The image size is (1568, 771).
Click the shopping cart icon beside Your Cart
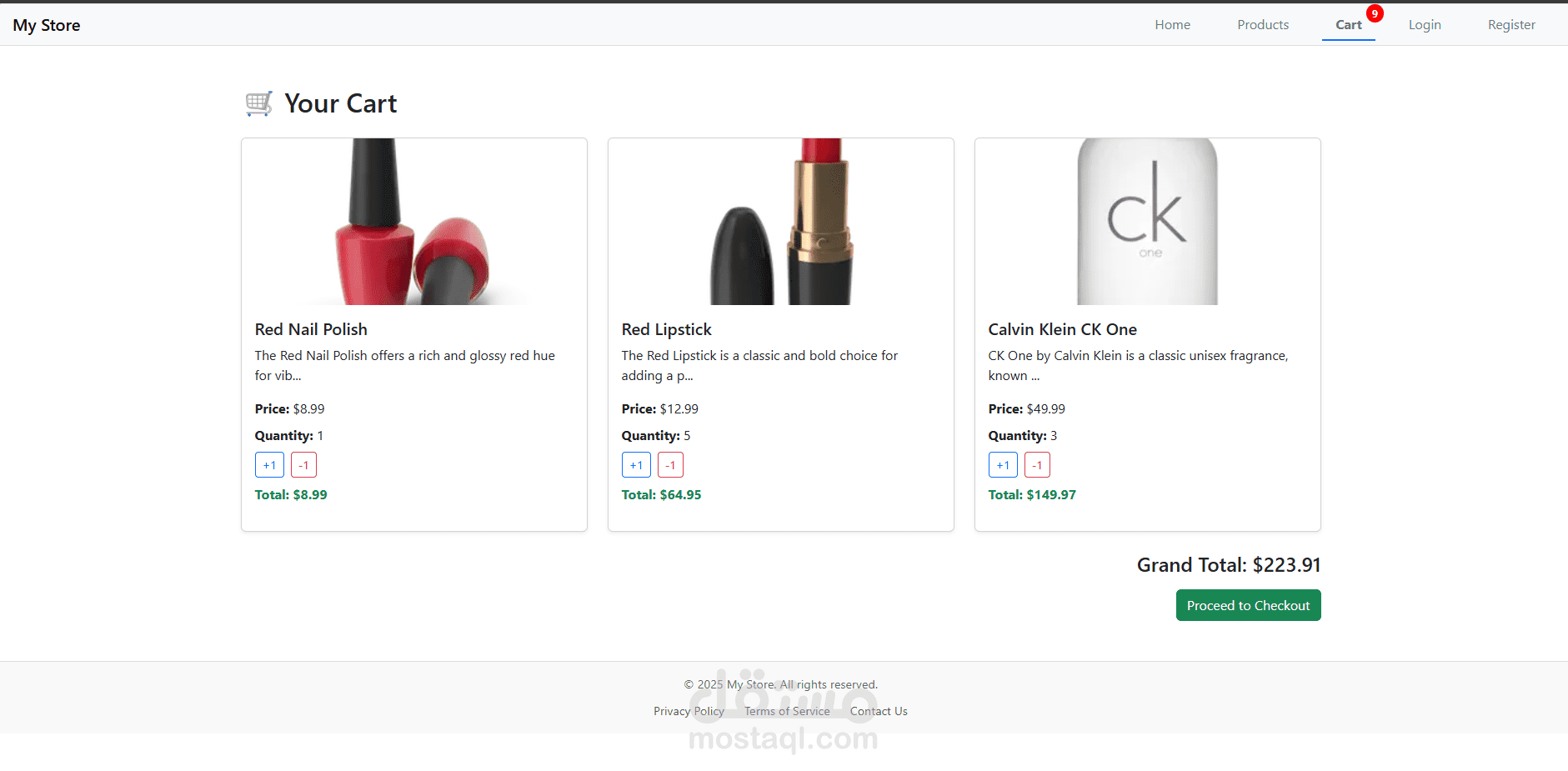pyautogui.click(x=259, y=103)
